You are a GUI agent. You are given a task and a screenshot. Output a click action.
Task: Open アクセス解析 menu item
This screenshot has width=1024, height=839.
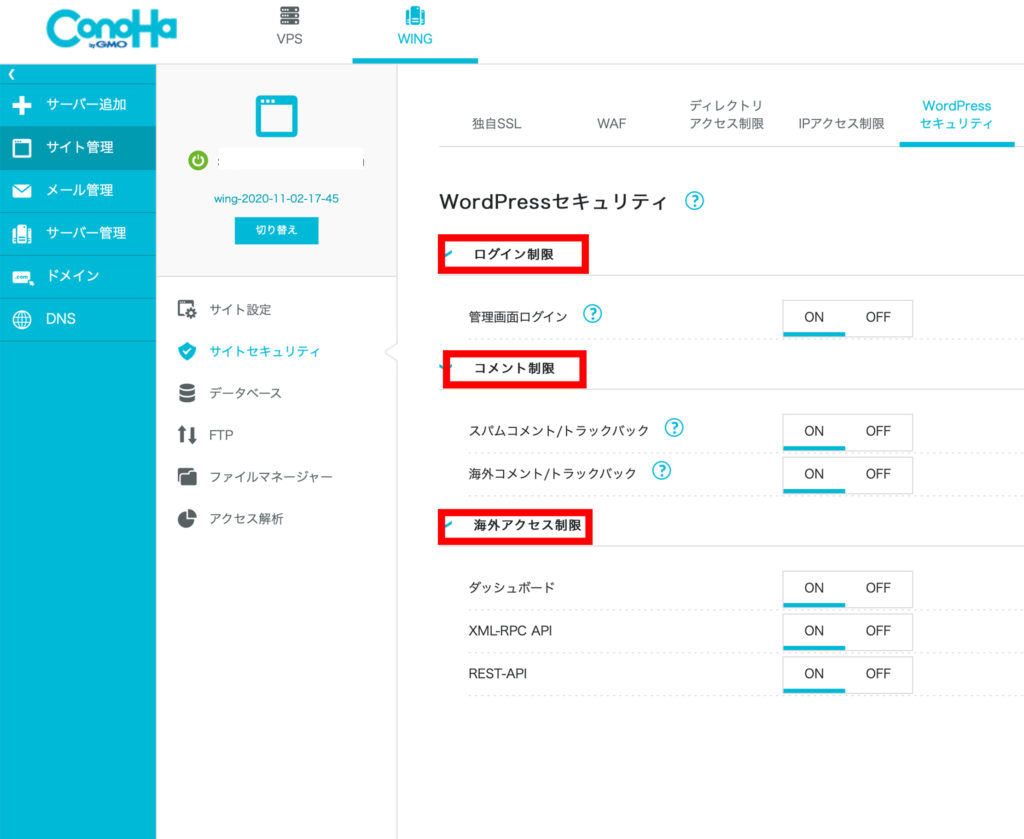tap(246, 518)
